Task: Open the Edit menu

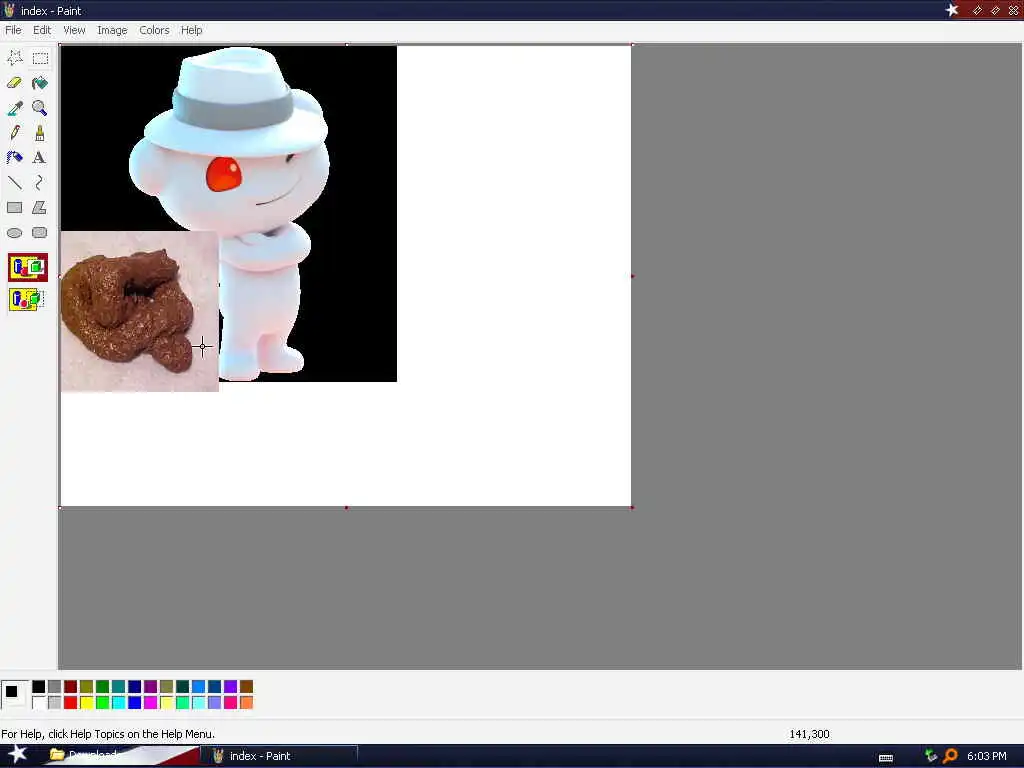Action: [x=42, y=30]
